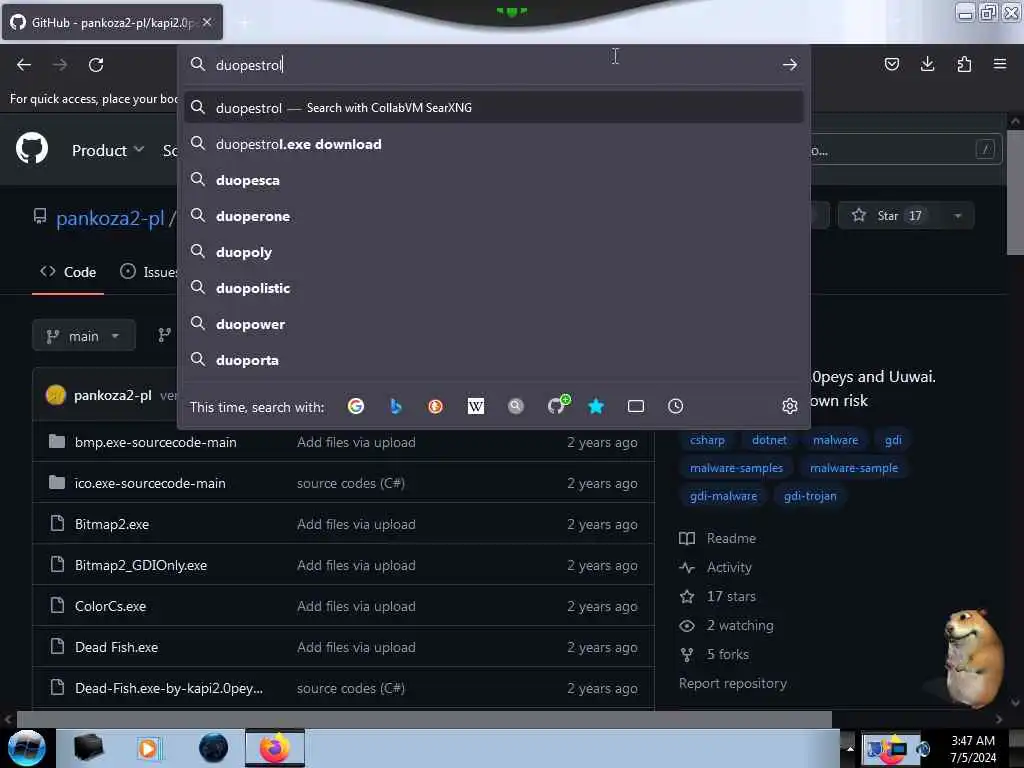Image resolution: width=1024 pixels, height=768 pixels.
Task: Add GitHub search engine icon
Action: tap(557, 405)
